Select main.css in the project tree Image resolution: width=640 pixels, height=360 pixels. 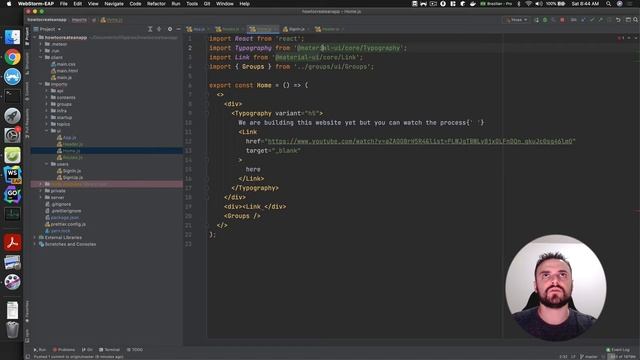point(63,64)
